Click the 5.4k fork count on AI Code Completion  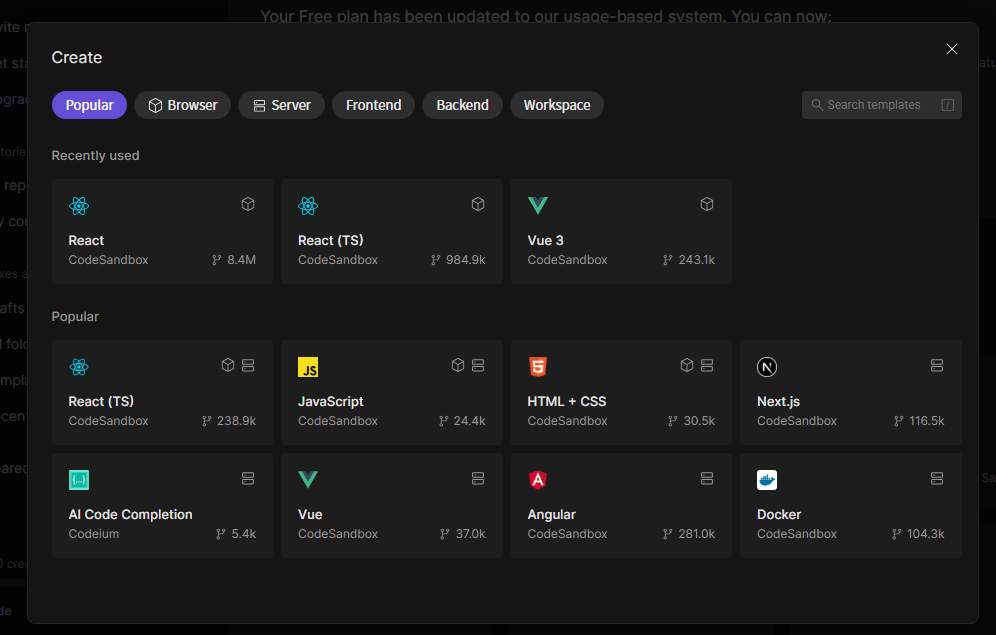pyautogui.click(x=243, y=534)
